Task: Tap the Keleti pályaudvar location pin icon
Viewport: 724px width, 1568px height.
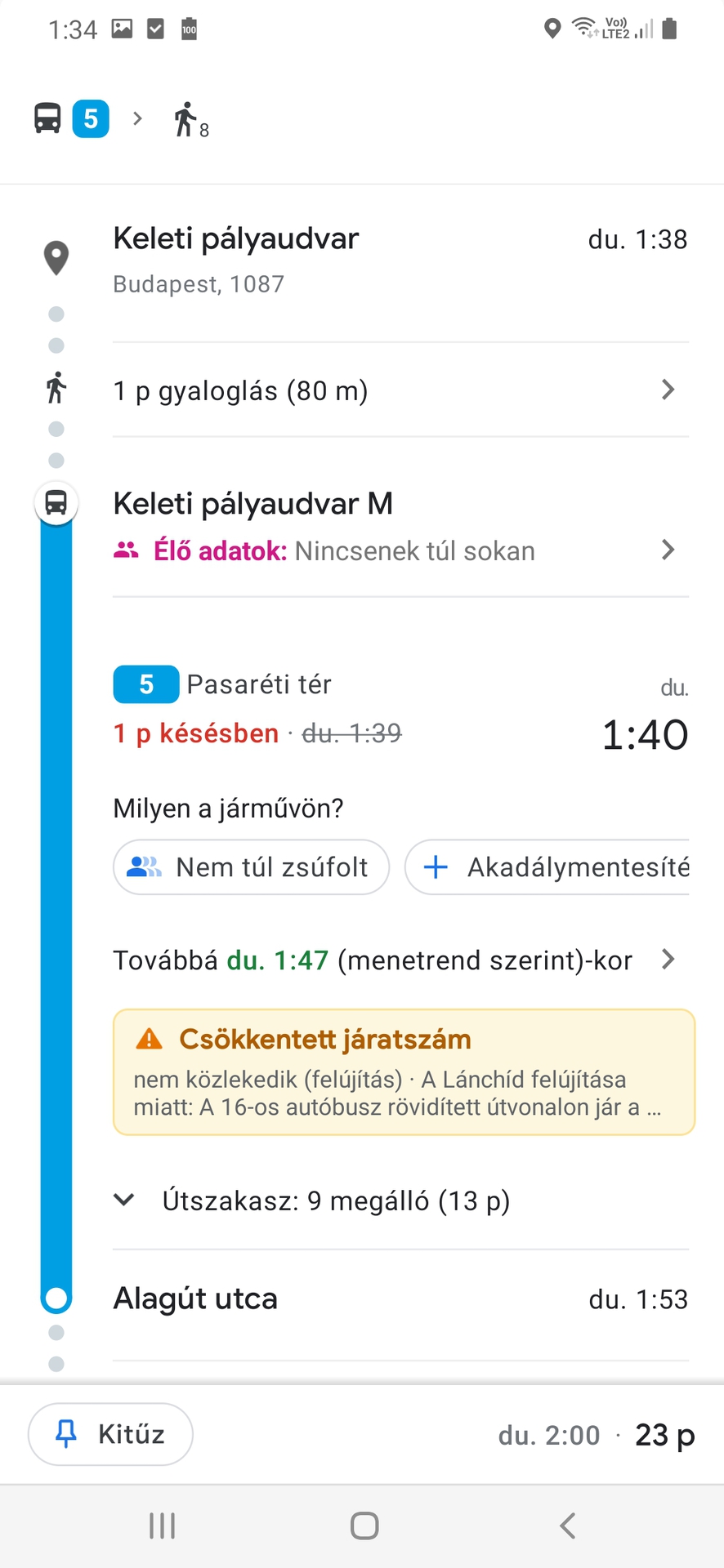Action: point(56,257)
